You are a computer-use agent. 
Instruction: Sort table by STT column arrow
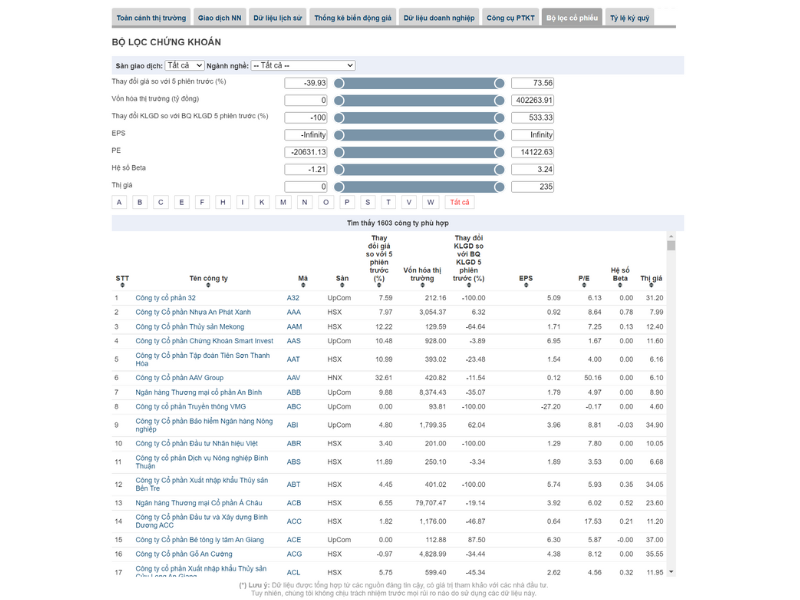click(x=122, y=286)
